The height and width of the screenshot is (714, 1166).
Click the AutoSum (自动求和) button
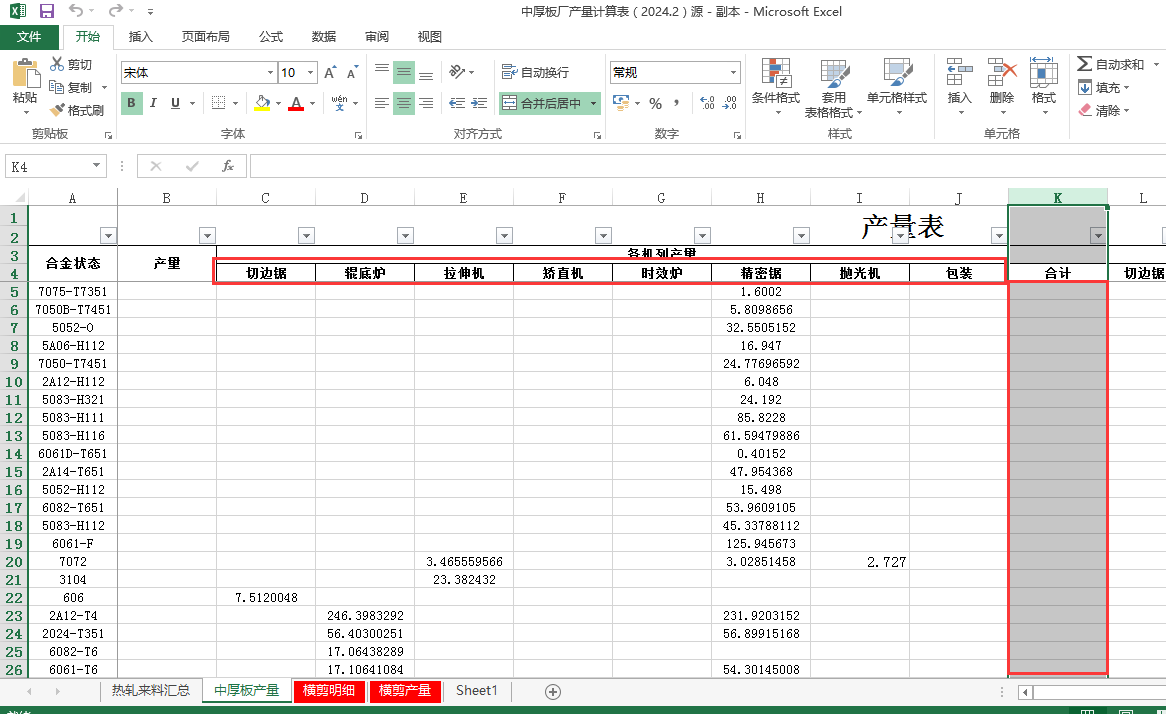(x=1110, y=65)
